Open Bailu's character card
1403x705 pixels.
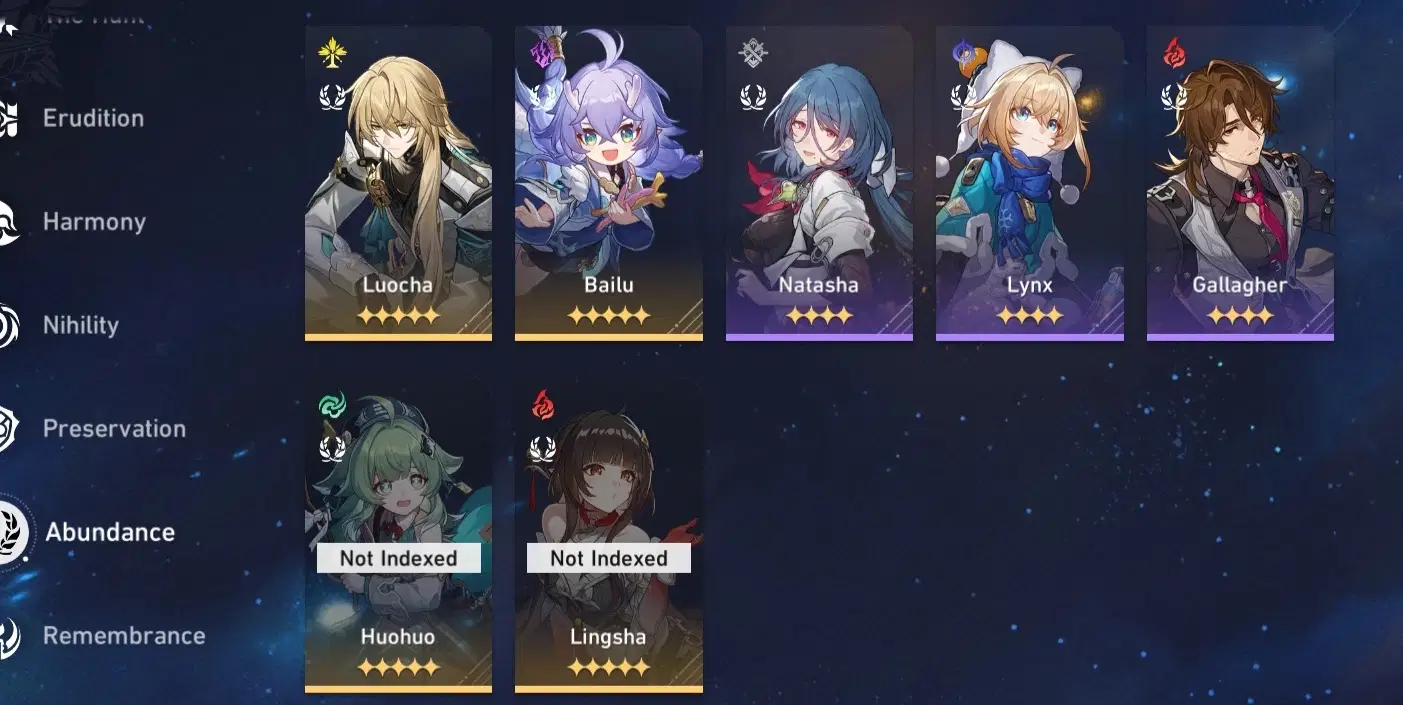609,184
